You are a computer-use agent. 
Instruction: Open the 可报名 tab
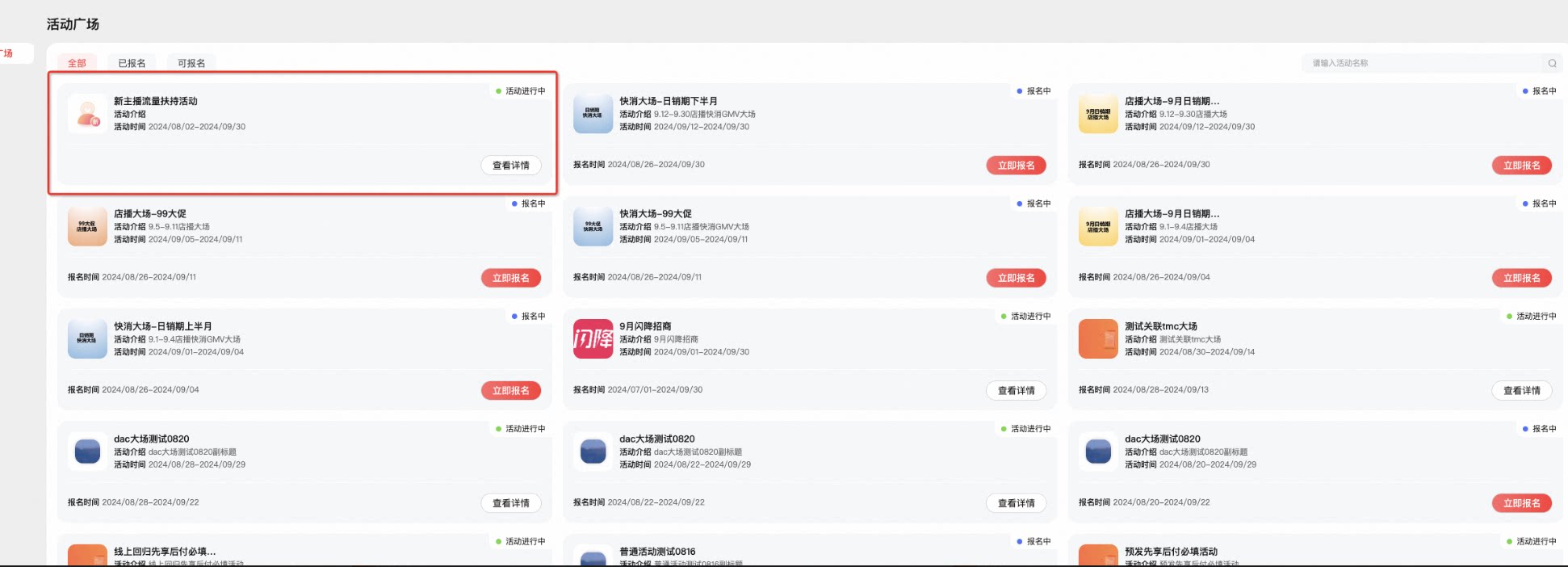(x=191, y=63)
